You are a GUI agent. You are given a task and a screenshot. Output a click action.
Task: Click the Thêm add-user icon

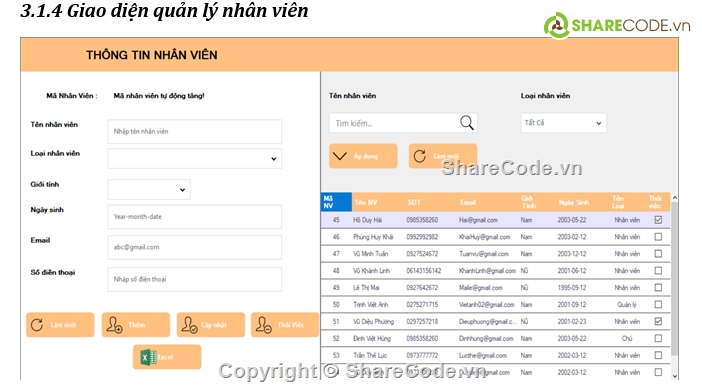(x=114, y=325)
